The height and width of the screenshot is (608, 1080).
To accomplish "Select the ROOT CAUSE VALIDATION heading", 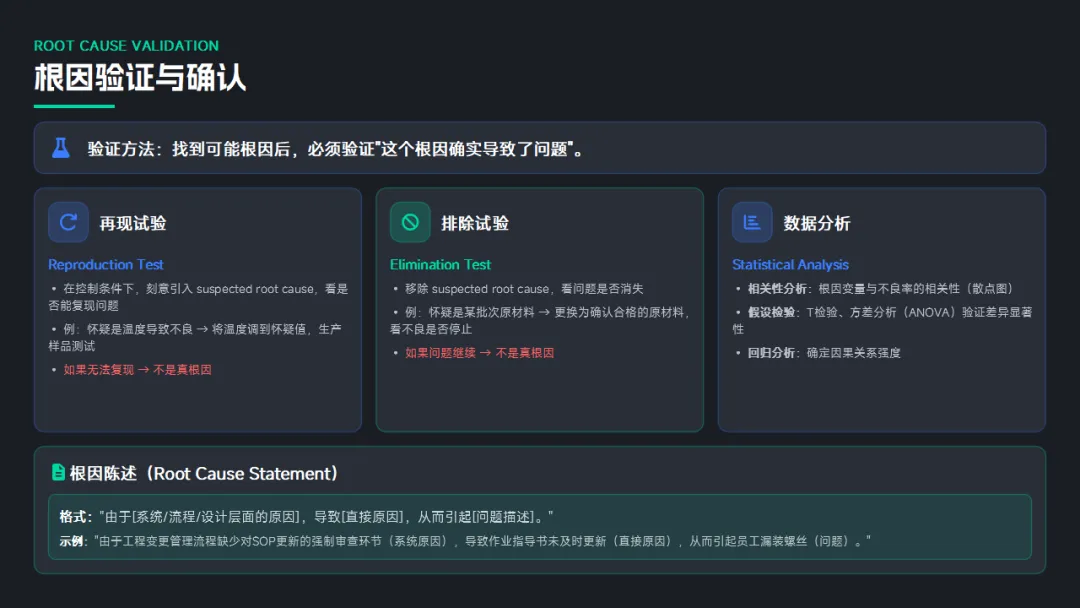I will coord(126,45).
